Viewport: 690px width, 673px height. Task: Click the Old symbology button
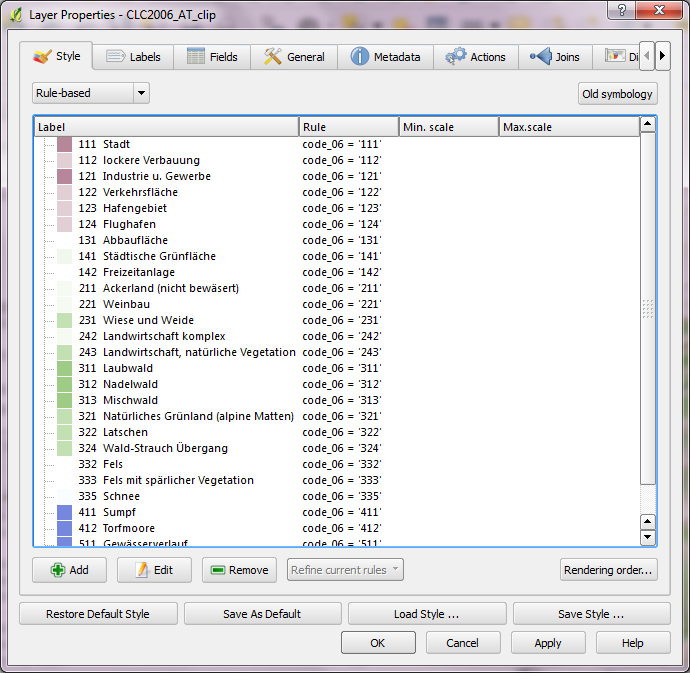[x=618, y=94]
